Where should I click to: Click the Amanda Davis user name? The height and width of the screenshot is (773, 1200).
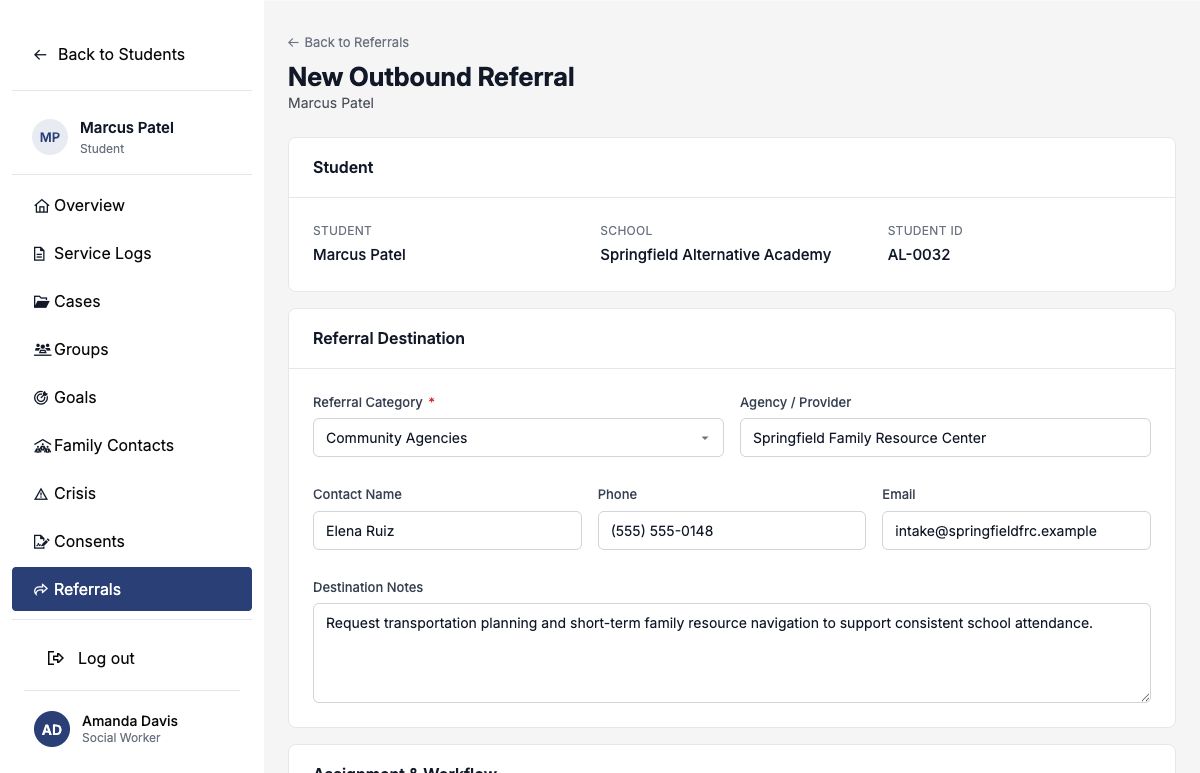click(x=130, y=721)
